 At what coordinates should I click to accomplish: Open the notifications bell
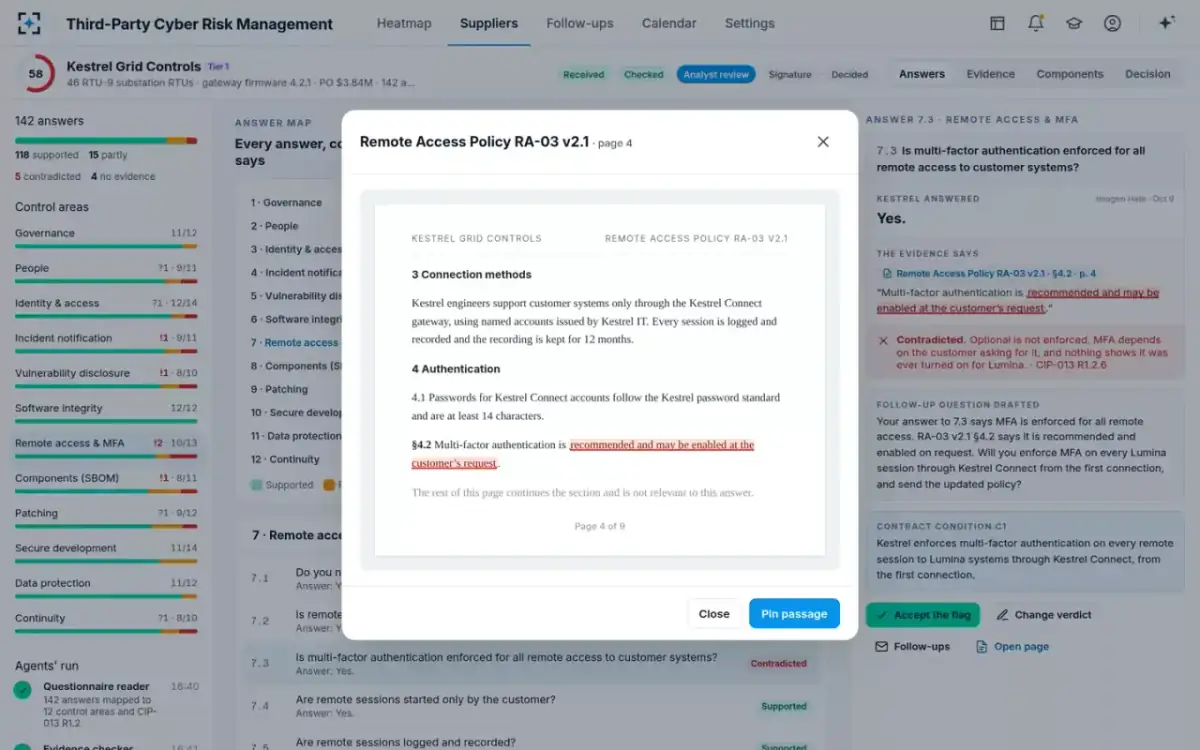coord(1036,23)
